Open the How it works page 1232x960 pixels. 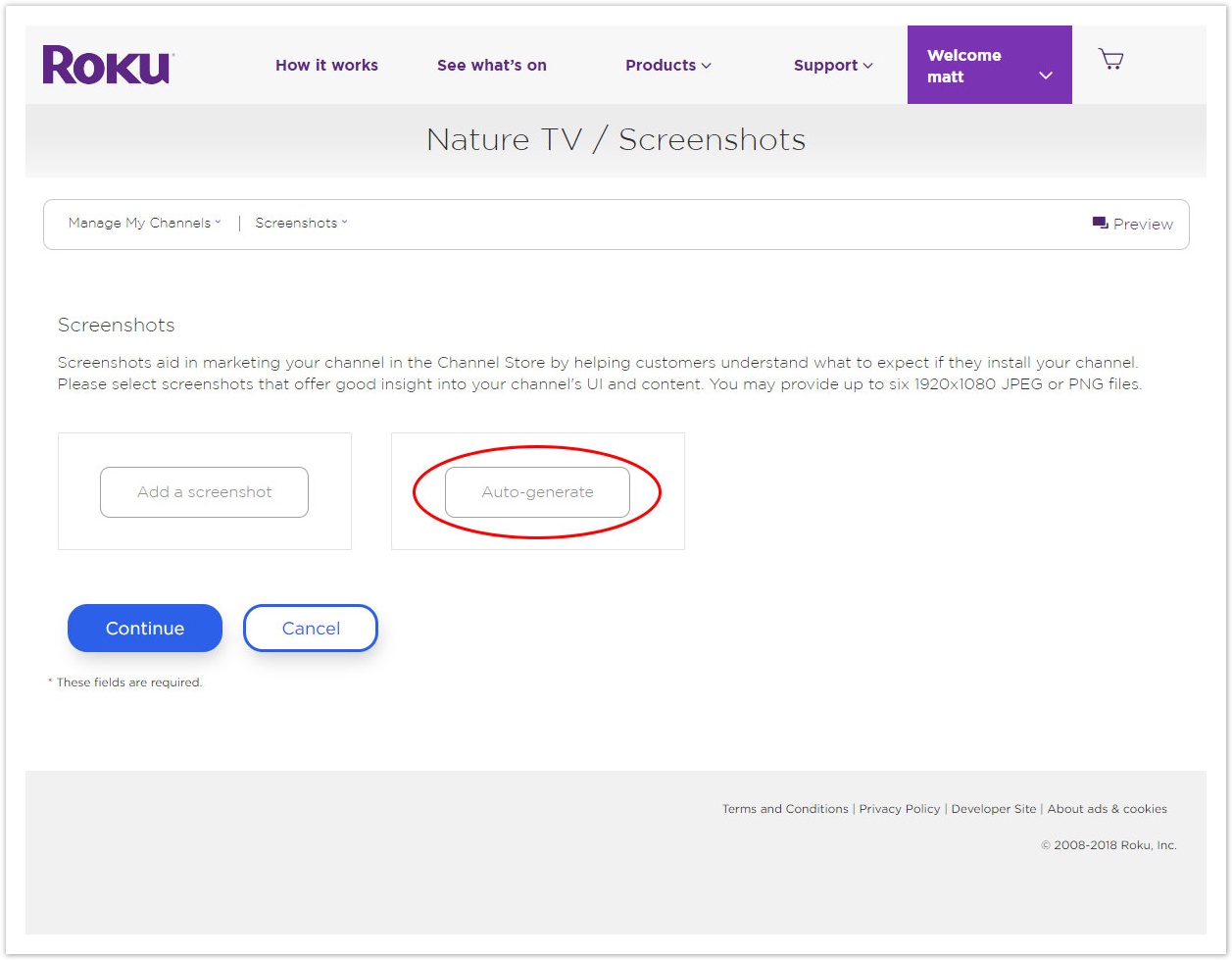pos(326,65)
